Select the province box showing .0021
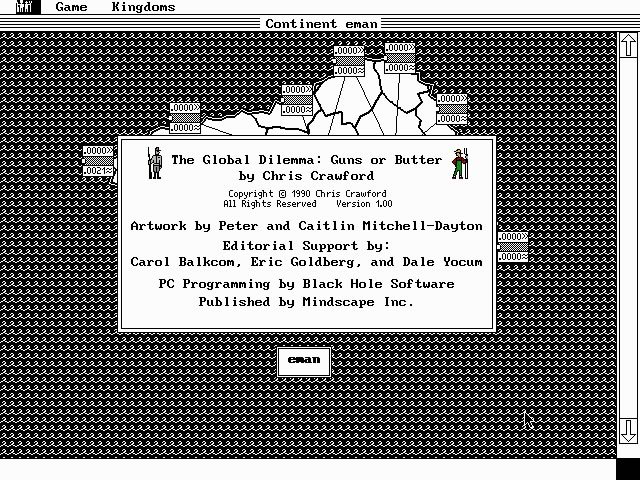Screen dimensions: 640x480 (98, 161)
